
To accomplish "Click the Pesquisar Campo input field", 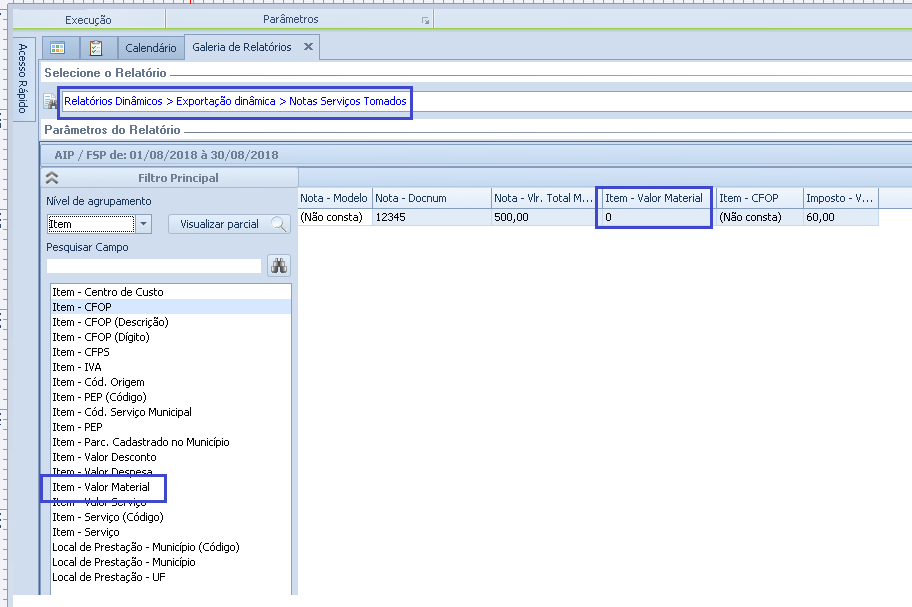I will (153, 266).
